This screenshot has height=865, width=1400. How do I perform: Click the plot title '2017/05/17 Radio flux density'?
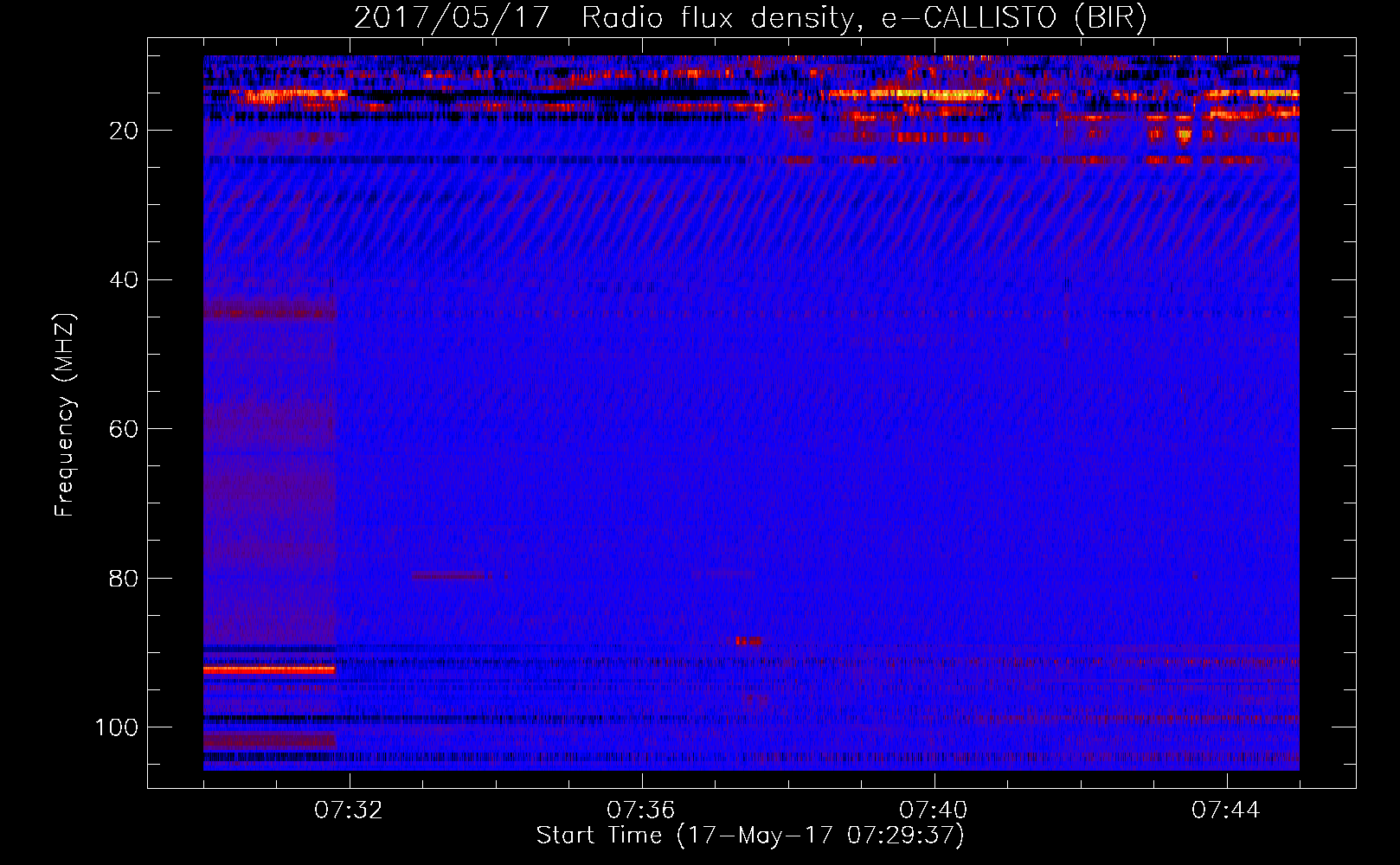[750, 18]
